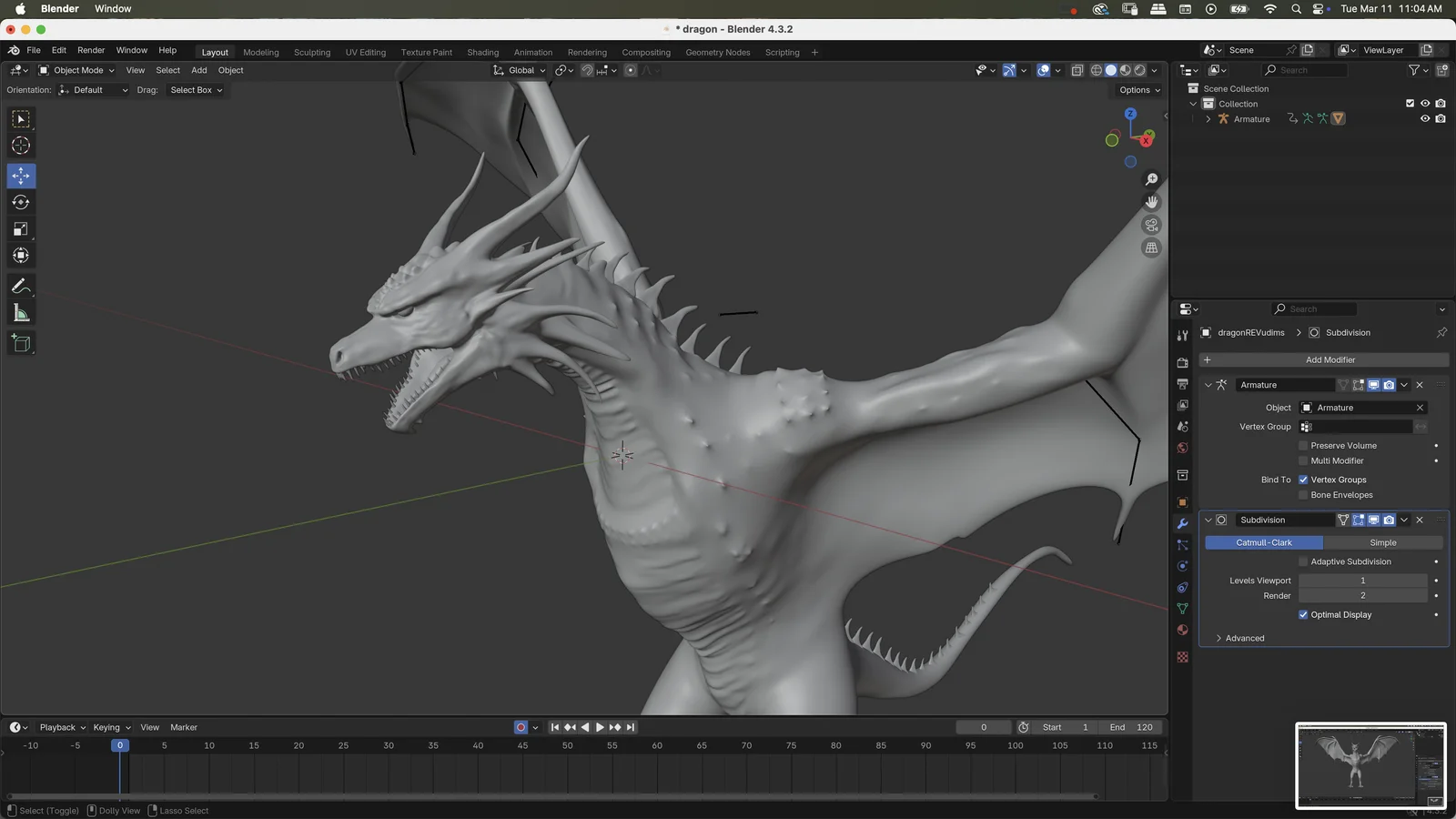Adjust the Levels Viewport value slider
1456x819 pixels.
[1362, 580]
